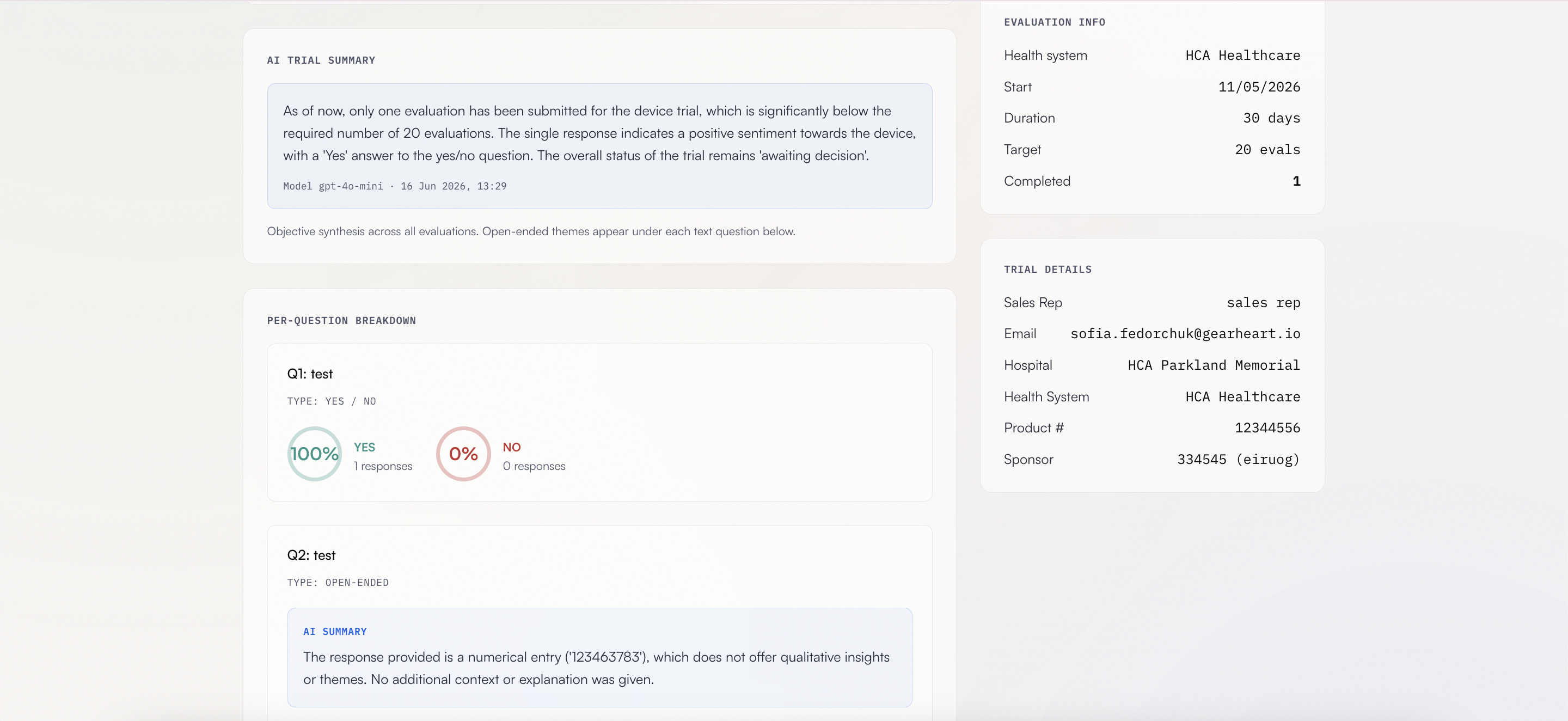Click the blue AI SUMMARY label

[335, 632]
